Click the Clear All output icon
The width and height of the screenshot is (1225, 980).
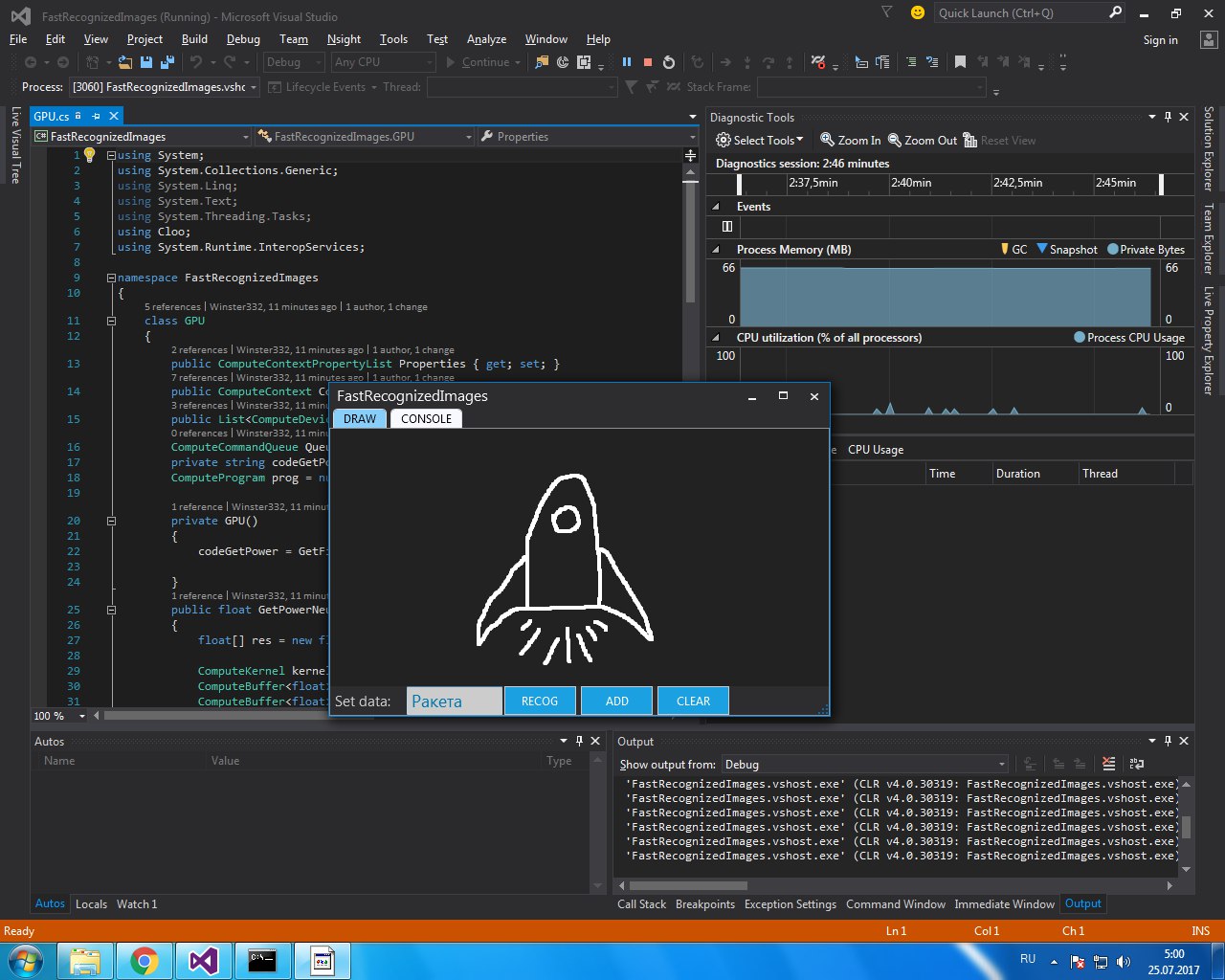1108,764
